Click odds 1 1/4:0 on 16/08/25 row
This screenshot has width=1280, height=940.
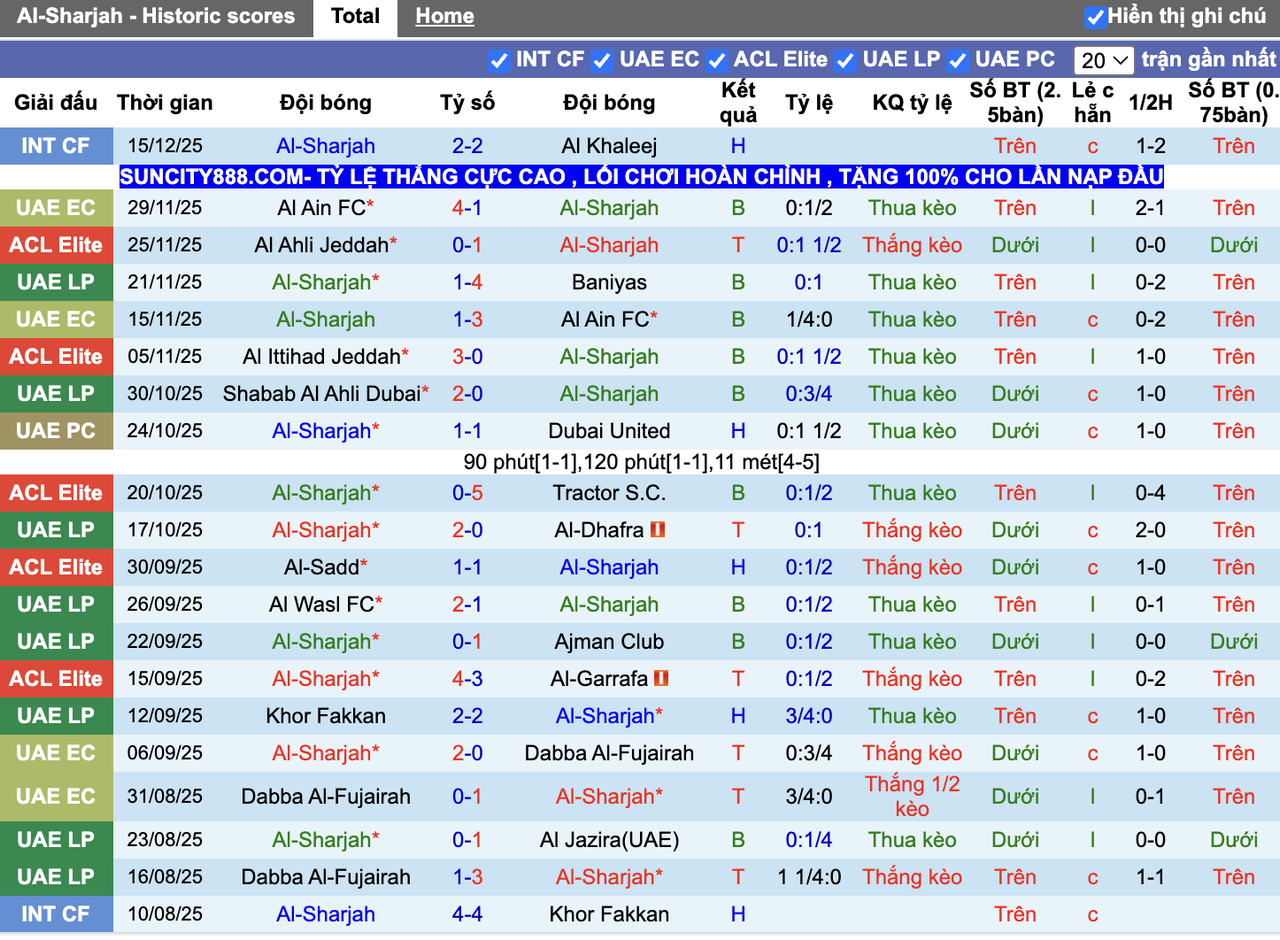(x=809, y=877)
